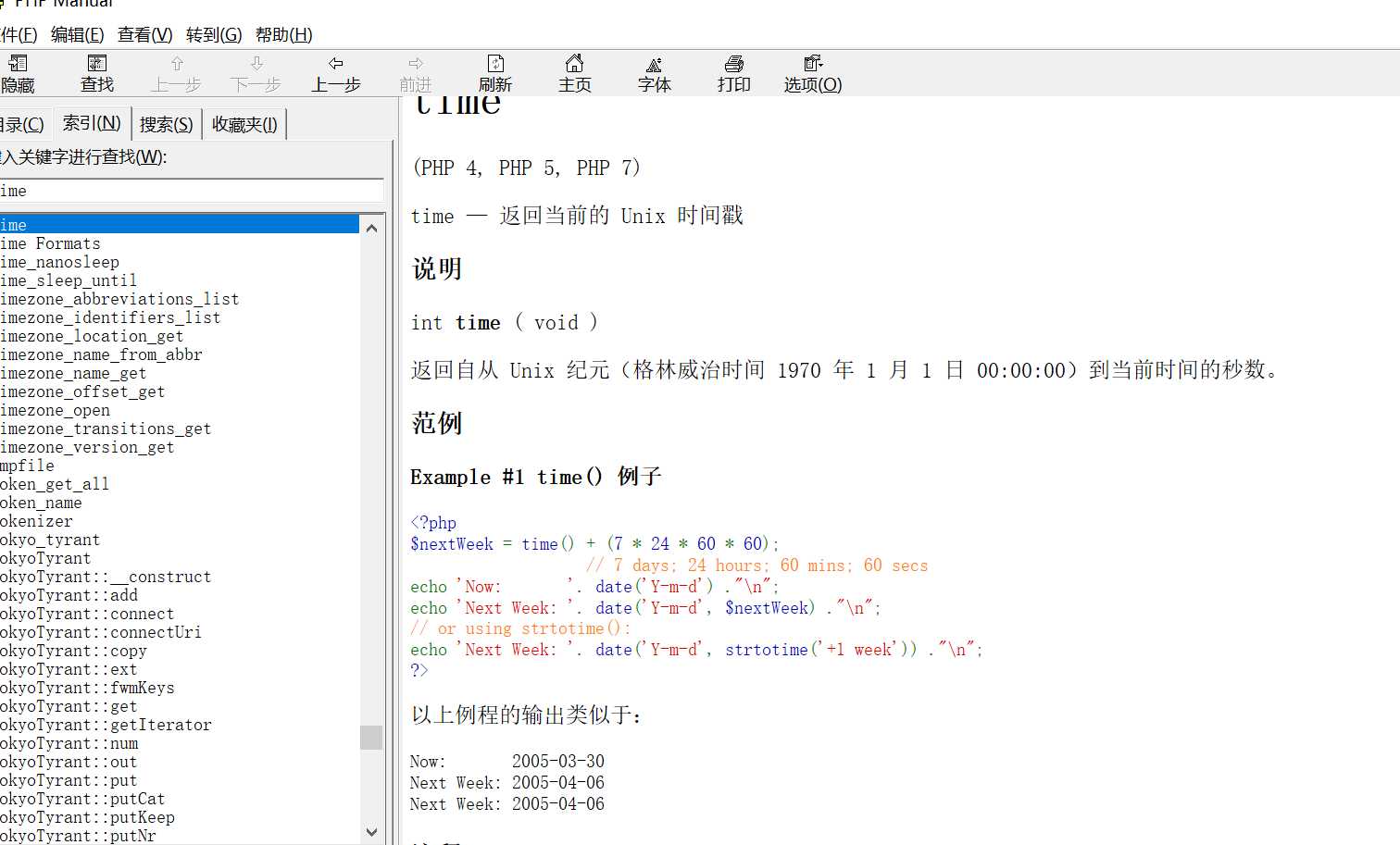Go back with the 上一步 left-arrow icon
Image resolution: width=1400 pixels, height=845 pixels.
pos(335,73)
